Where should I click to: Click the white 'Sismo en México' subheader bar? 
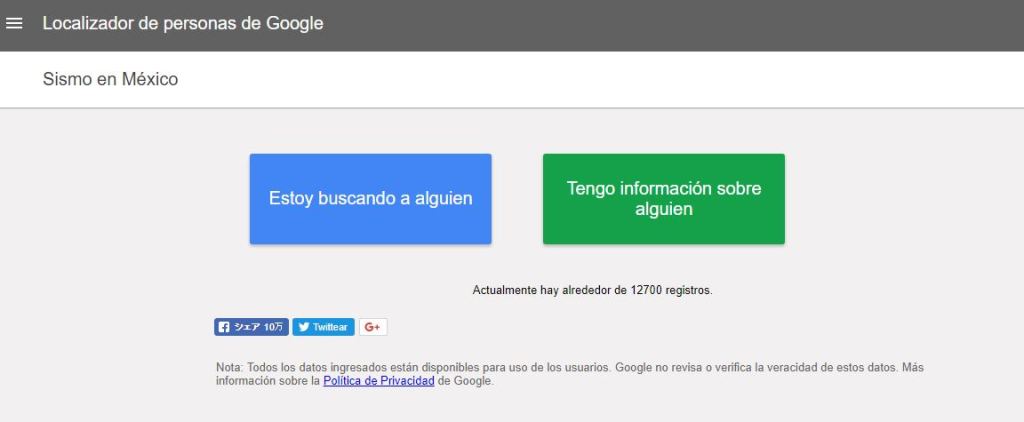point(600,79)
